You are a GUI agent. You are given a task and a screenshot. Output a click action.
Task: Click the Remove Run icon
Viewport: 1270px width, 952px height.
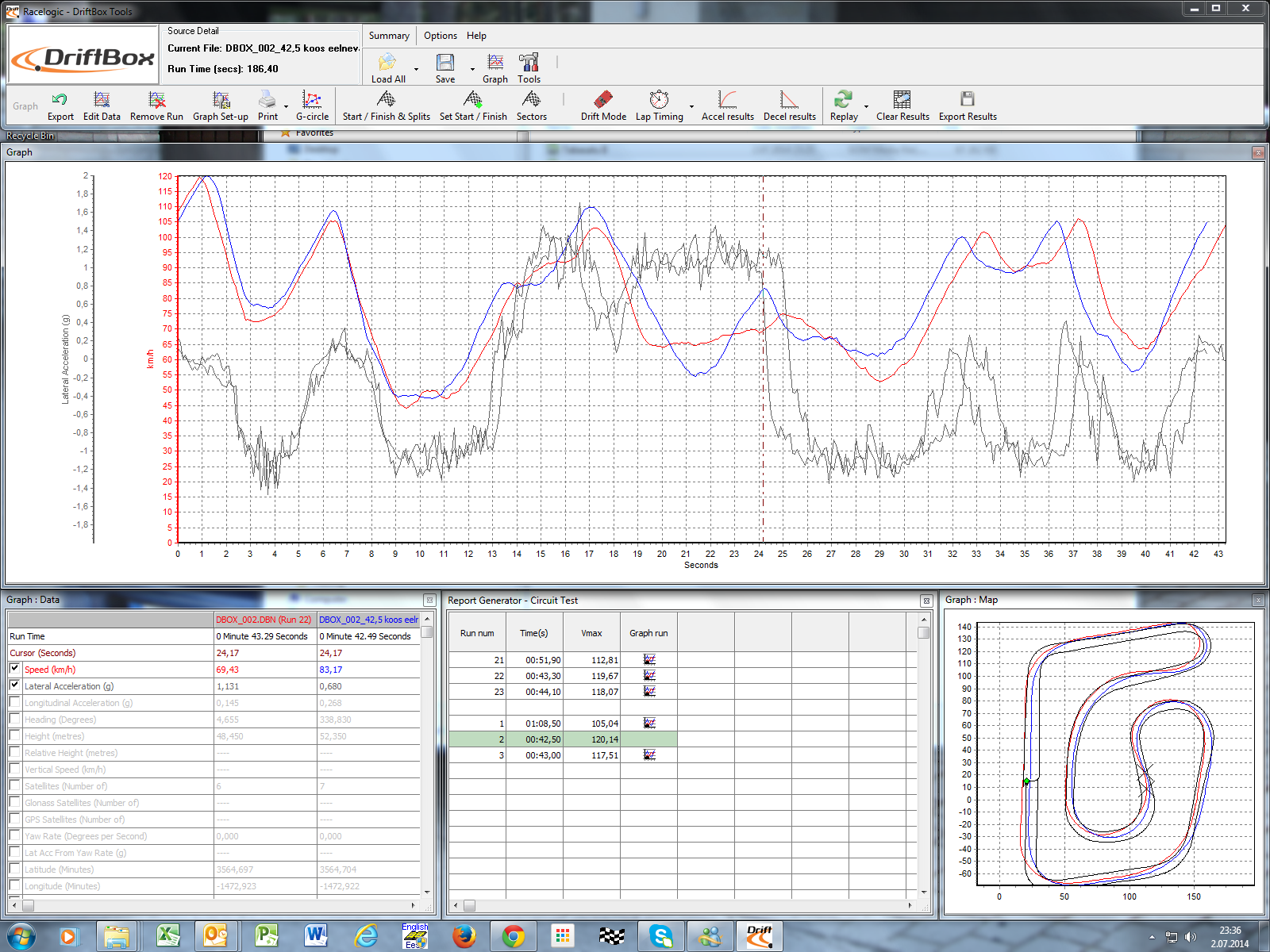pyautogui.click(x=156, y=106)
